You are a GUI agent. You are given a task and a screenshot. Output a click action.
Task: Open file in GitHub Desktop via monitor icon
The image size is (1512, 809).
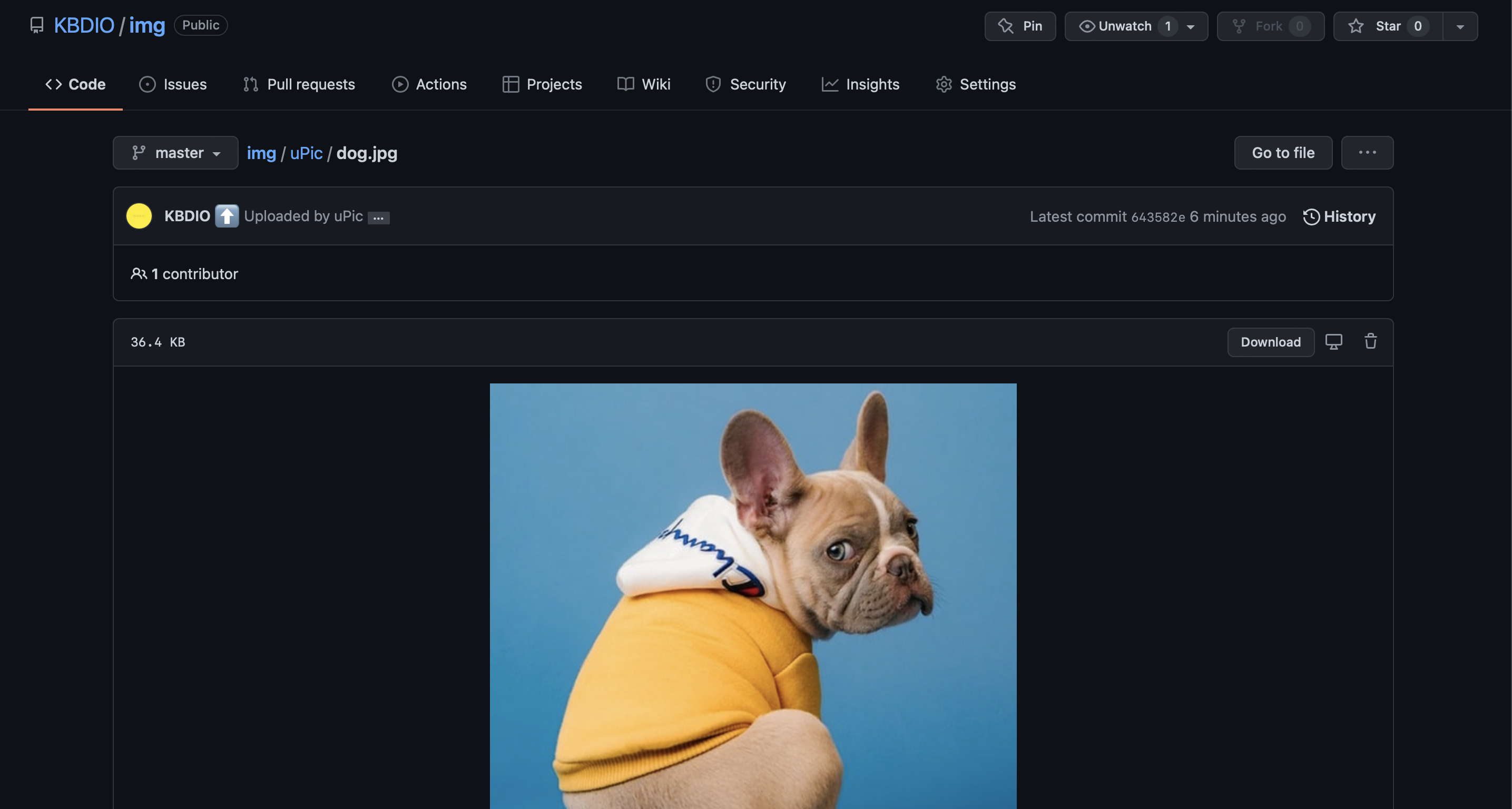pos(1333,341)
